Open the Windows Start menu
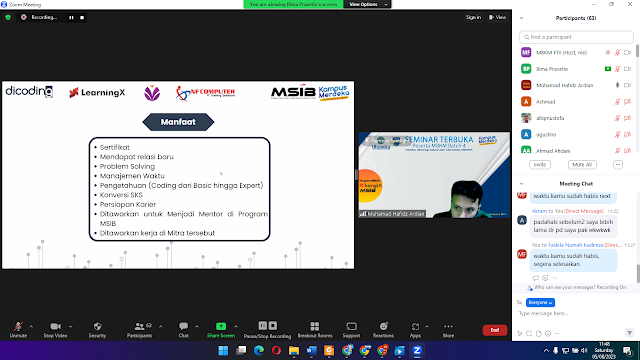Viewport: 640px width, 360px height. tap(223, 351)
